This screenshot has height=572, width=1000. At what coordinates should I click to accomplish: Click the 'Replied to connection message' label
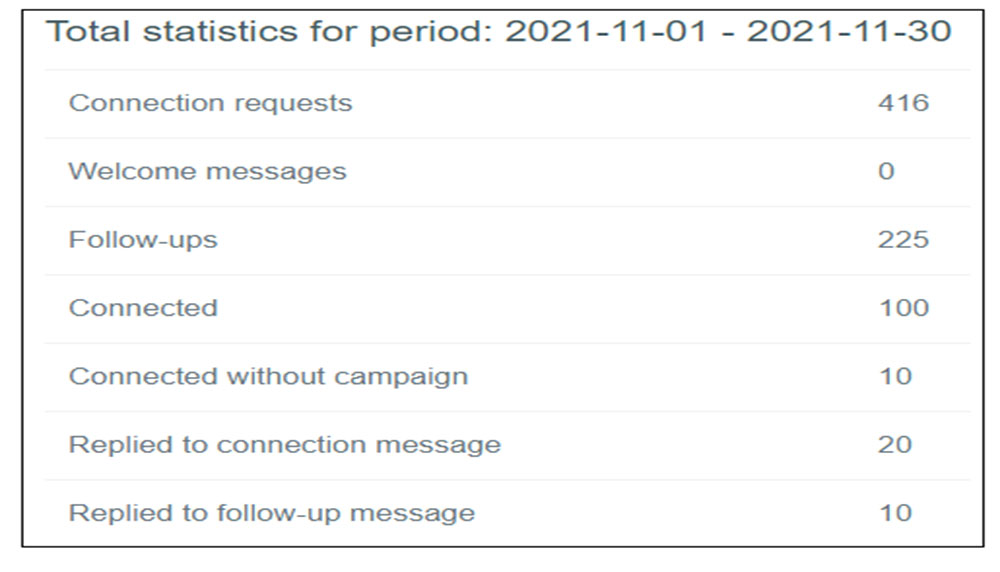pos(284,444)
